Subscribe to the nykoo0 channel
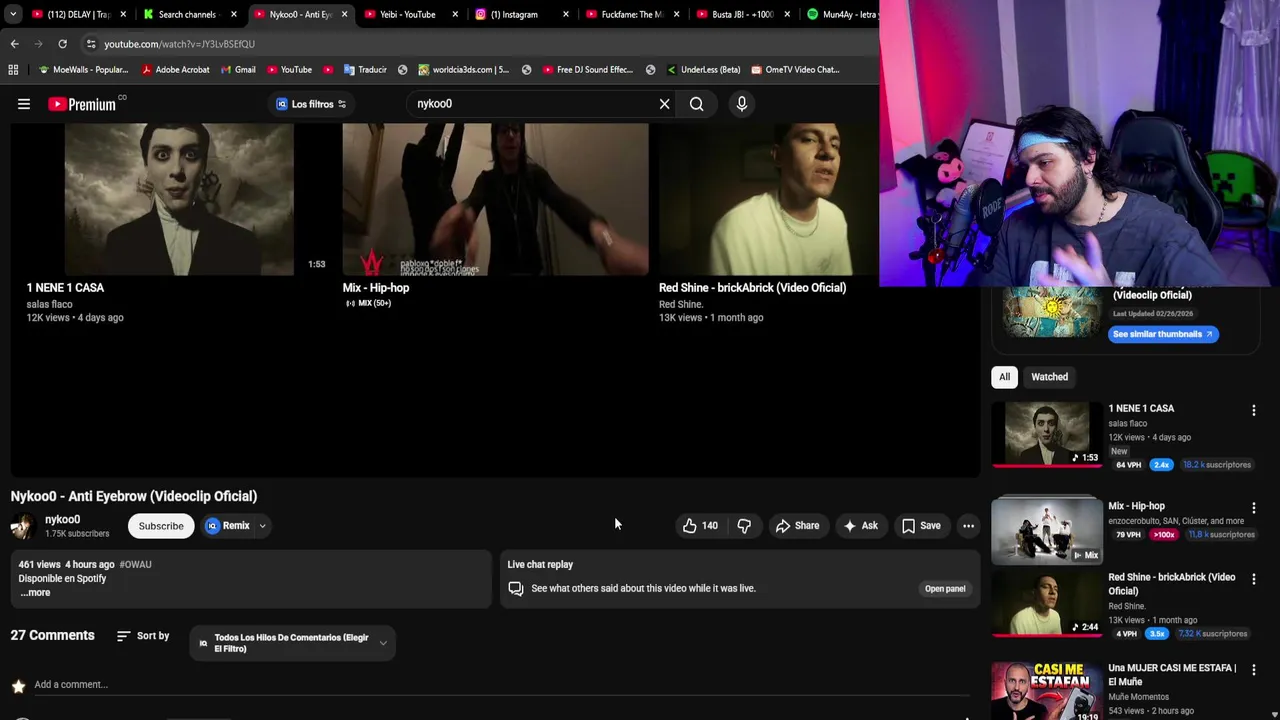This screenshot has width=1280, height=720. pyautogui.click(x=161, y=526)
